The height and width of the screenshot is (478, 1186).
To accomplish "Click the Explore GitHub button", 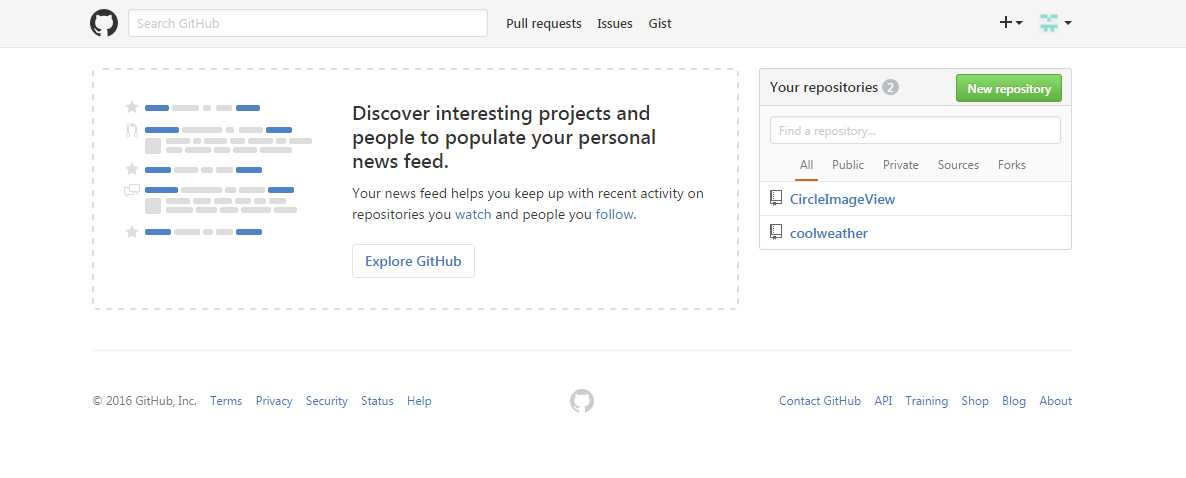I will click(x=413, y=261).
